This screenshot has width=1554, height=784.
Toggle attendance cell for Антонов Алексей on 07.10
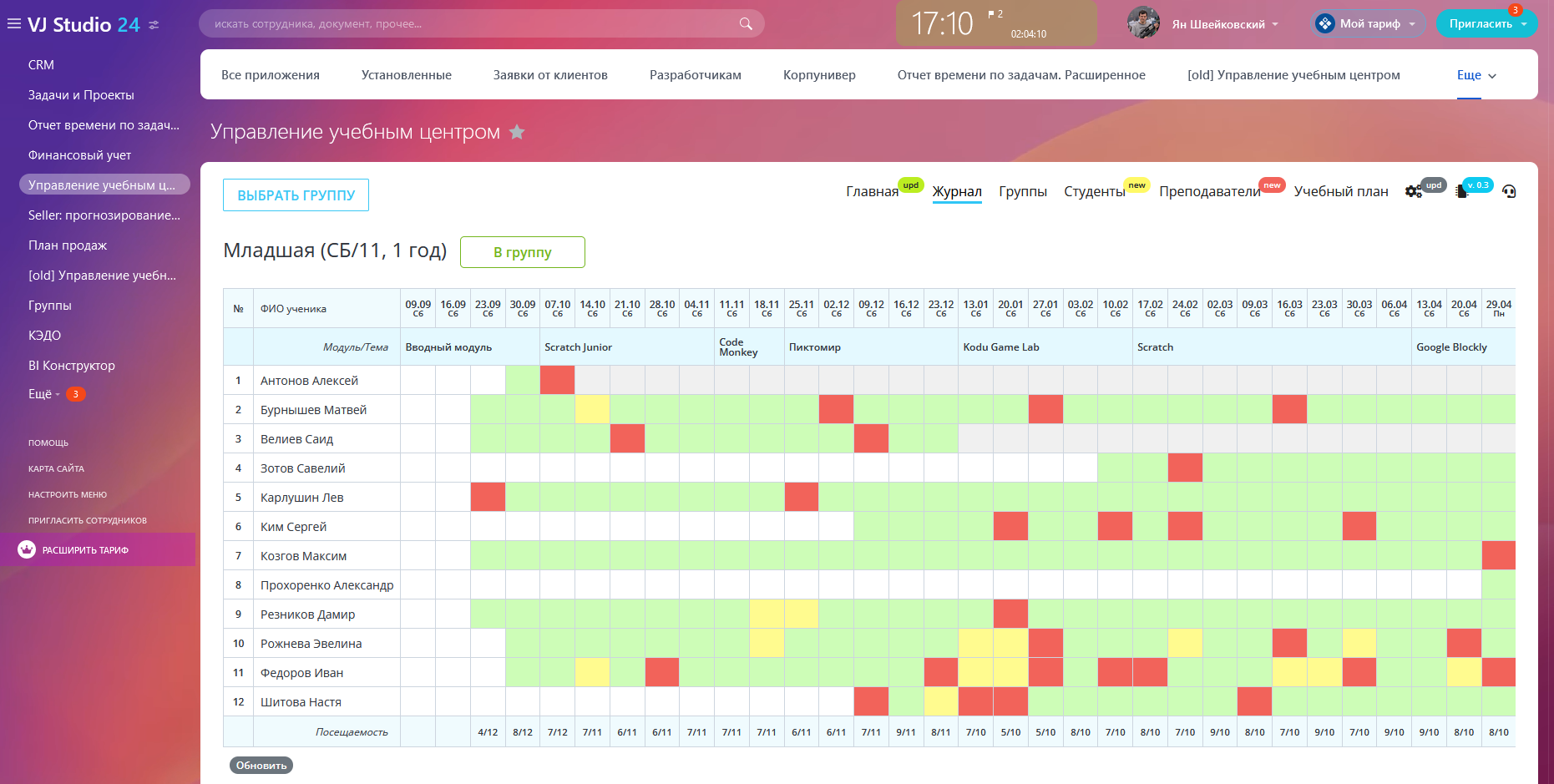coord(557,380)
